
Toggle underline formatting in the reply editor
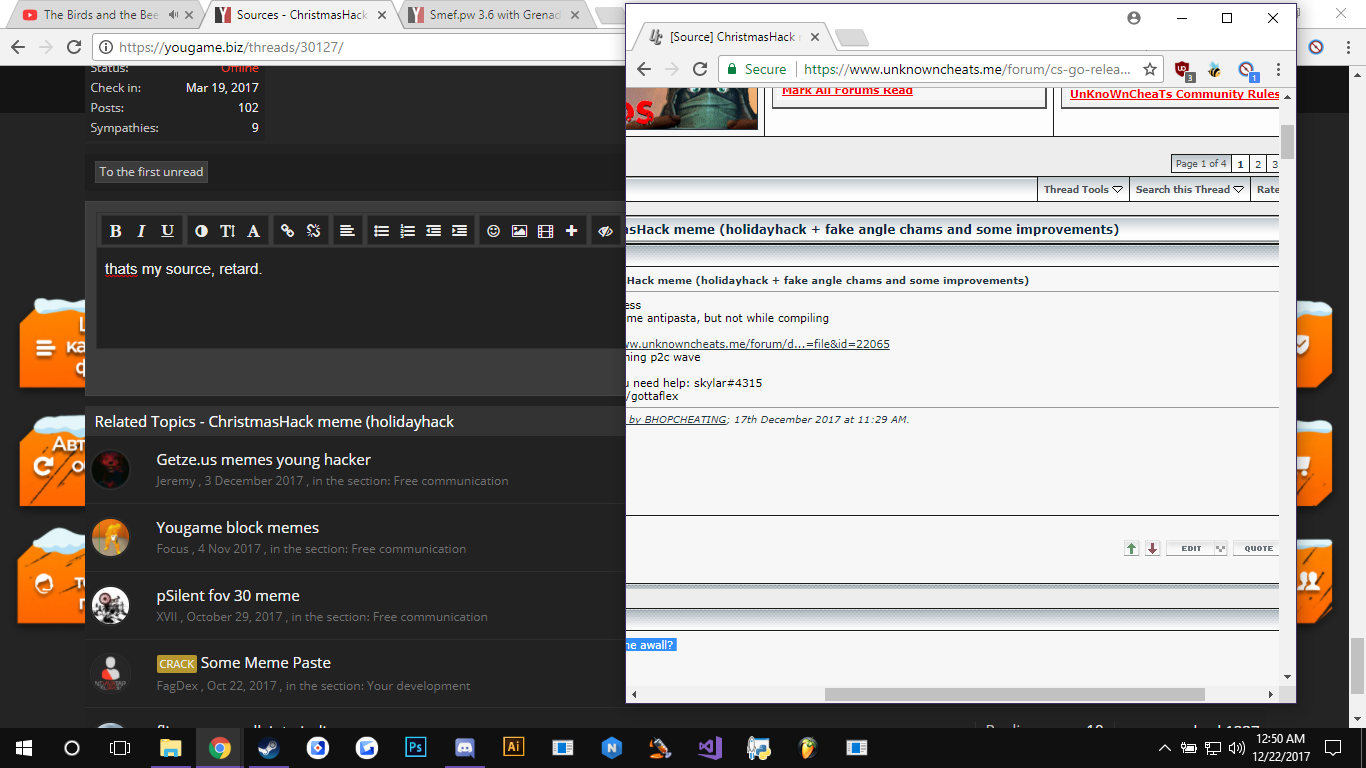pyautogui.click(x=167, y=231)
